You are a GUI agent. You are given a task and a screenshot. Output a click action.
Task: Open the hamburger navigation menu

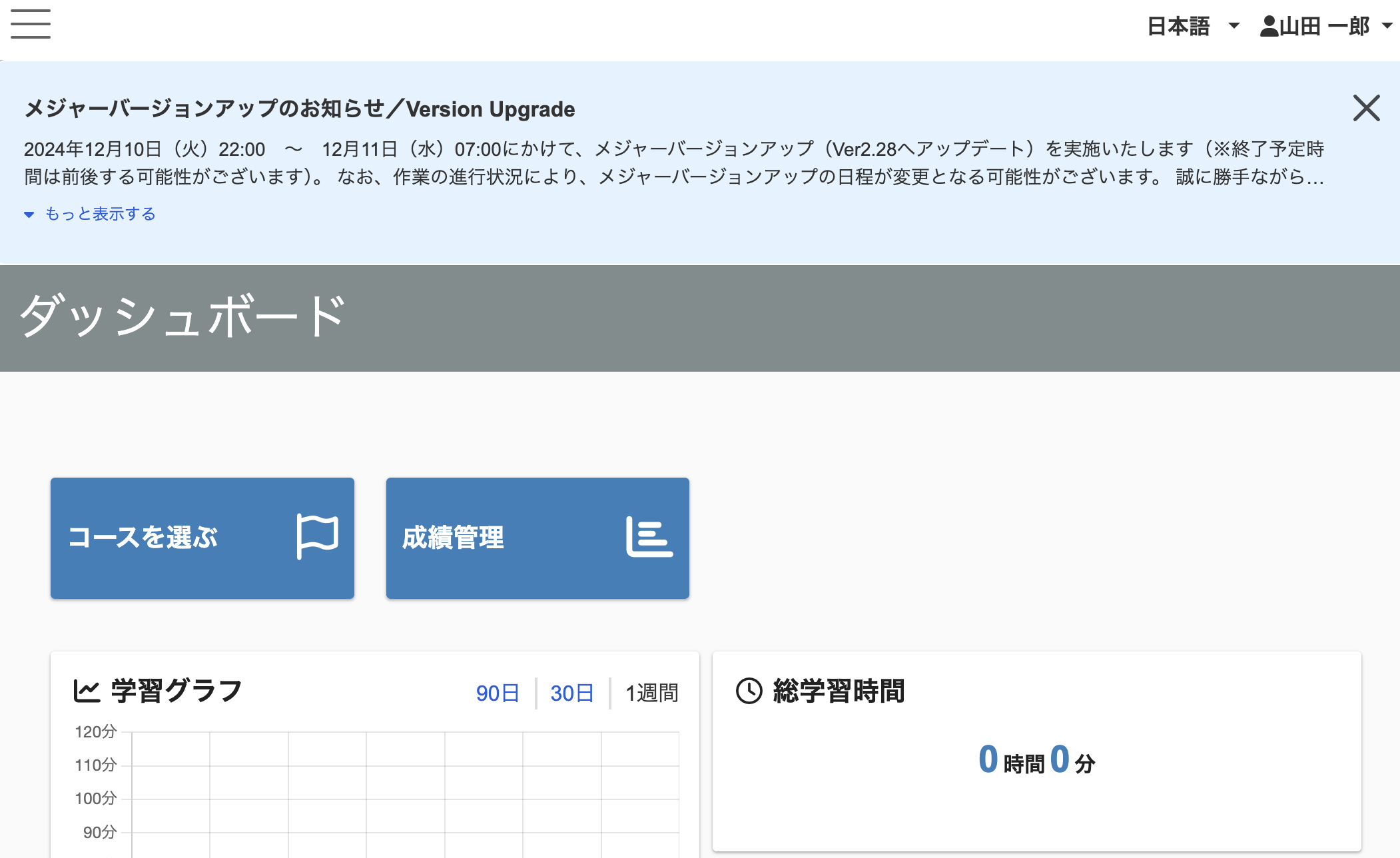(x=31, y=24)
